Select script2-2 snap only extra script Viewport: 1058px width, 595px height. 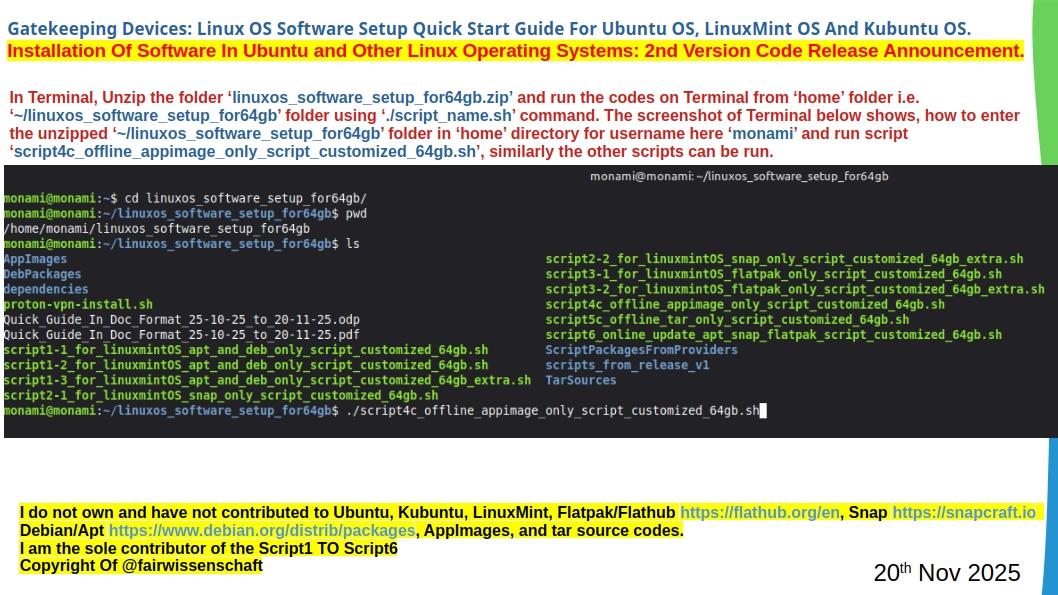pos(784,259)
